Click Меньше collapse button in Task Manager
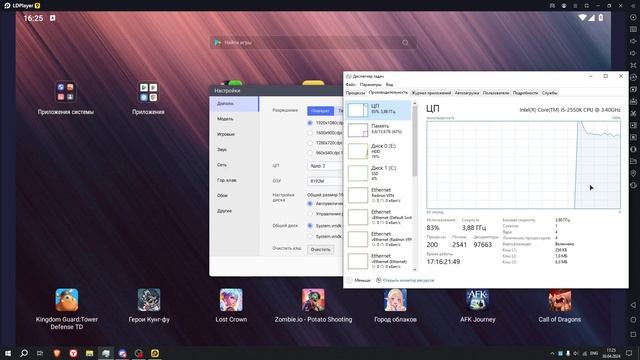This screenshot has height=360, width=640. [359, 280]
